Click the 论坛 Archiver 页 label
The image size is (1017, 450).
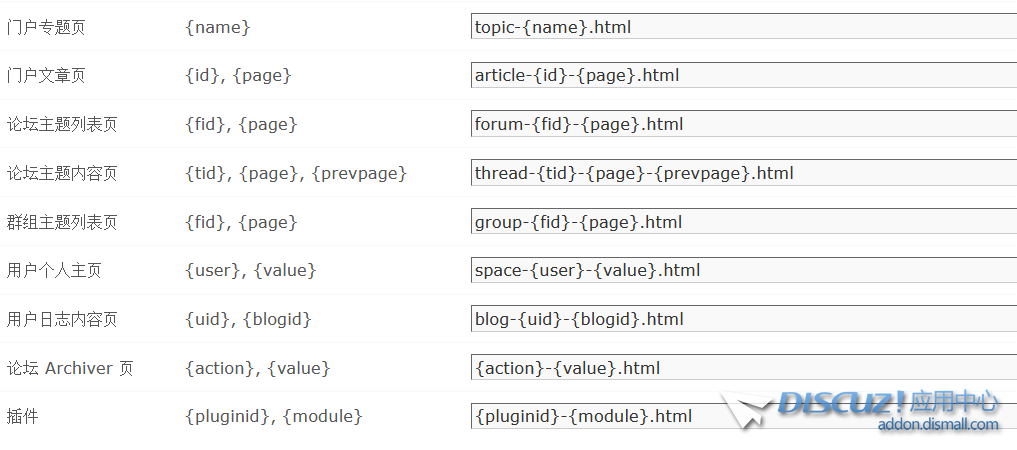coord(70,368)
